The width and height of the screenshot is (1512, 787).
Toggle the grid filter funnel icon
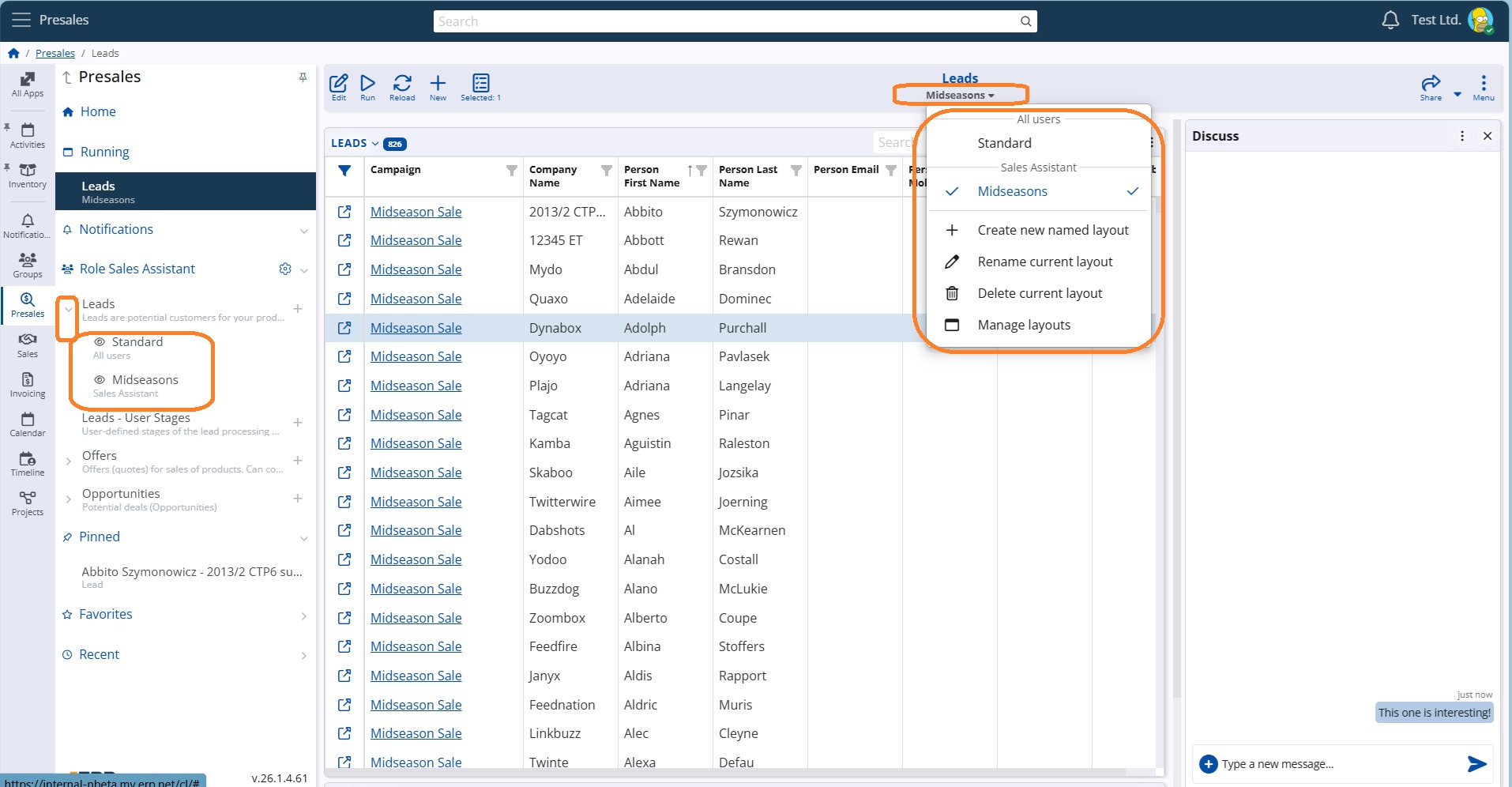344,170
